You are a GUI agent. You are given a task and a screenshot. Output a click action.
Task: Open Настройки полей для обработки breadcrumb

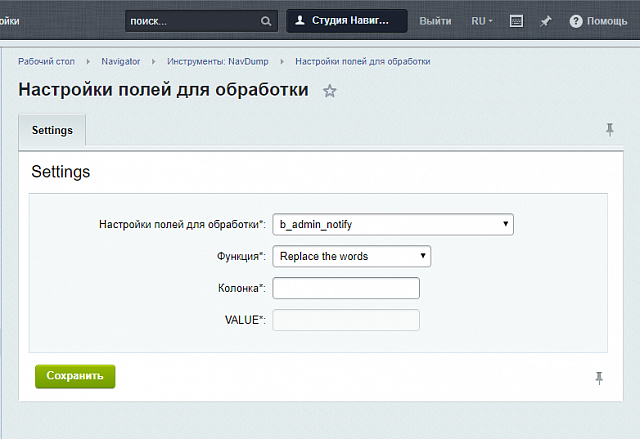tap(363, 62)
